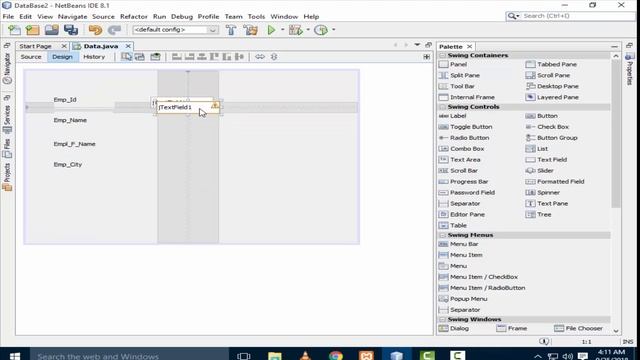This screenshot has height=360, width=640.
Task: Collapse the Swing Windows palette category
Action: 442,319
